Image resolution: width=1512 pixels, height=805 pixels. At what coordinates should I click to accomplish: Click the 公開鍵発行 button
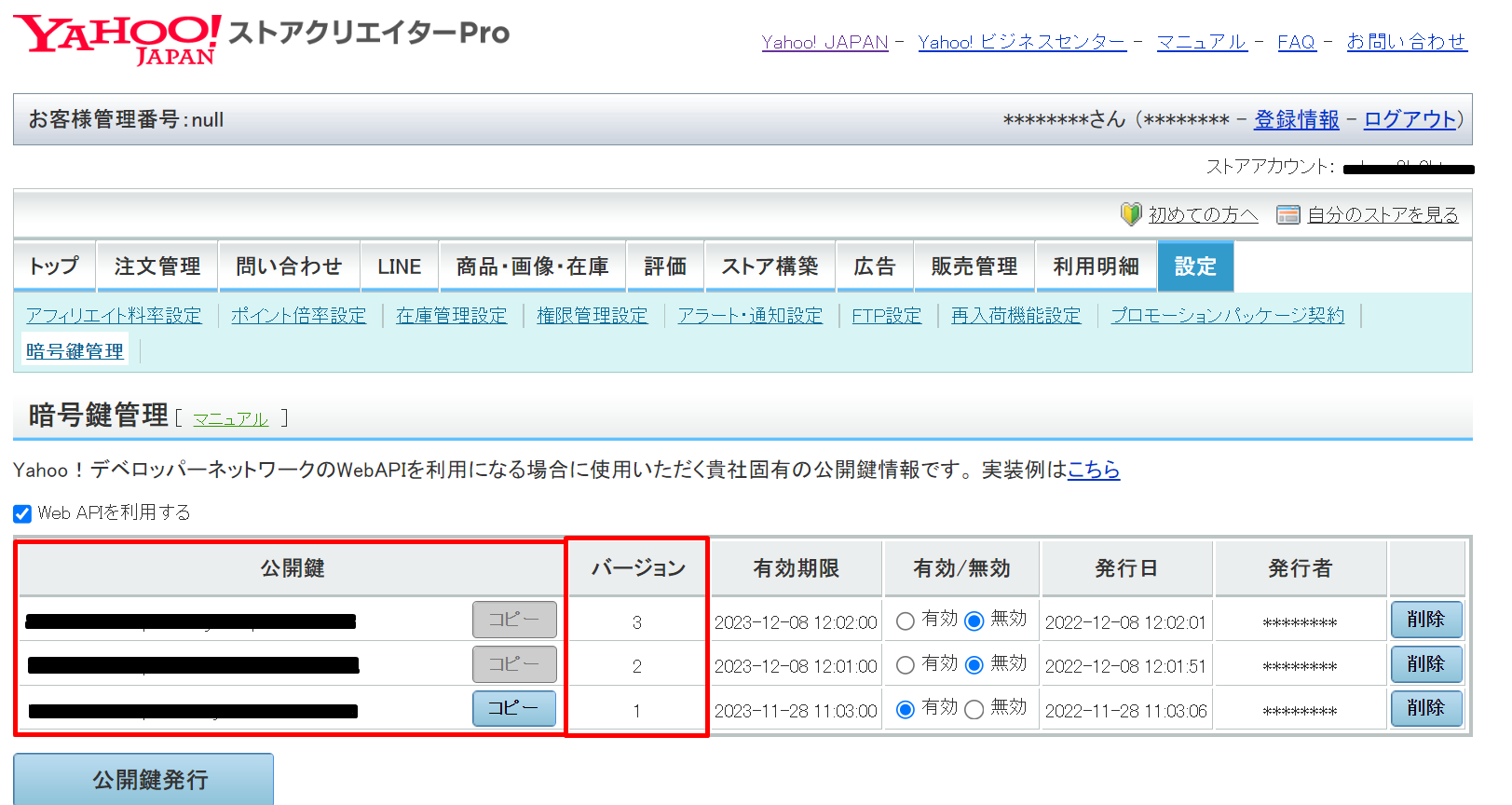(143, 780)
